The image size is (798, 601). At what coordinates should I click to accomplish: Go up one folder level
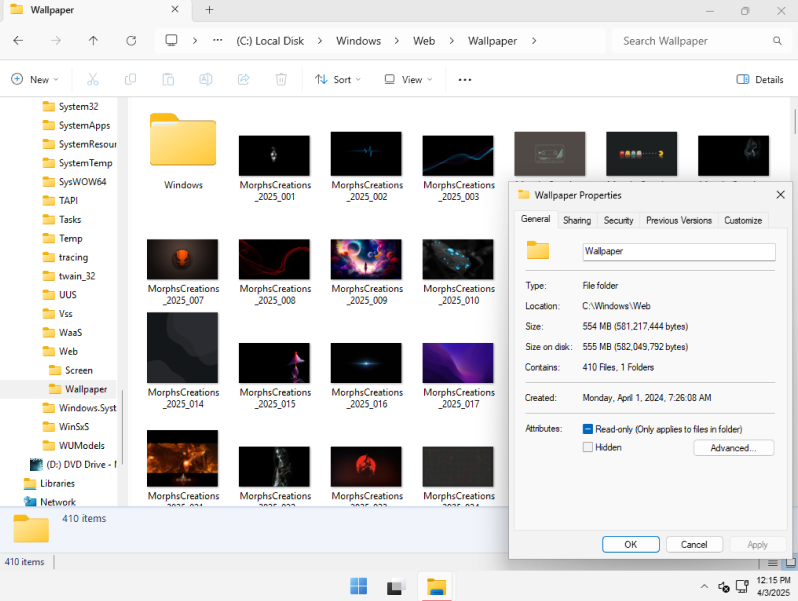pyautogui.click(x=93, y=41)
